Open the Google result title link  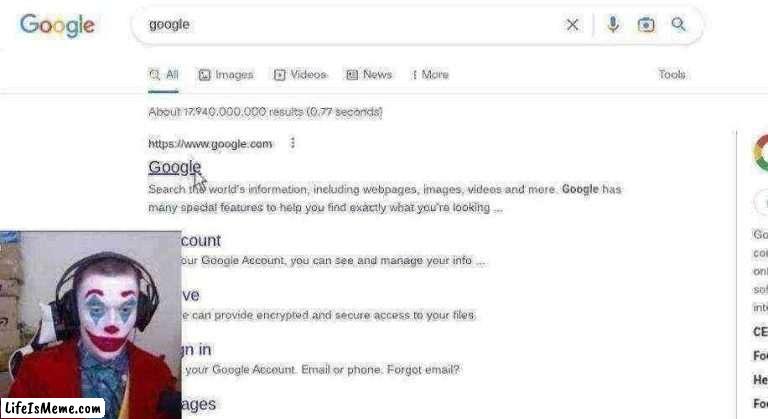pos(174,167)
